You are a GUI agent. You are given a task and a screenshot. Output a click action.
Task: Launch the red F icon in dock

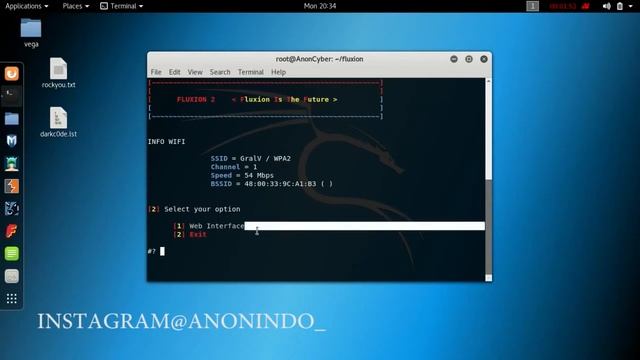(x=11, y=231)
